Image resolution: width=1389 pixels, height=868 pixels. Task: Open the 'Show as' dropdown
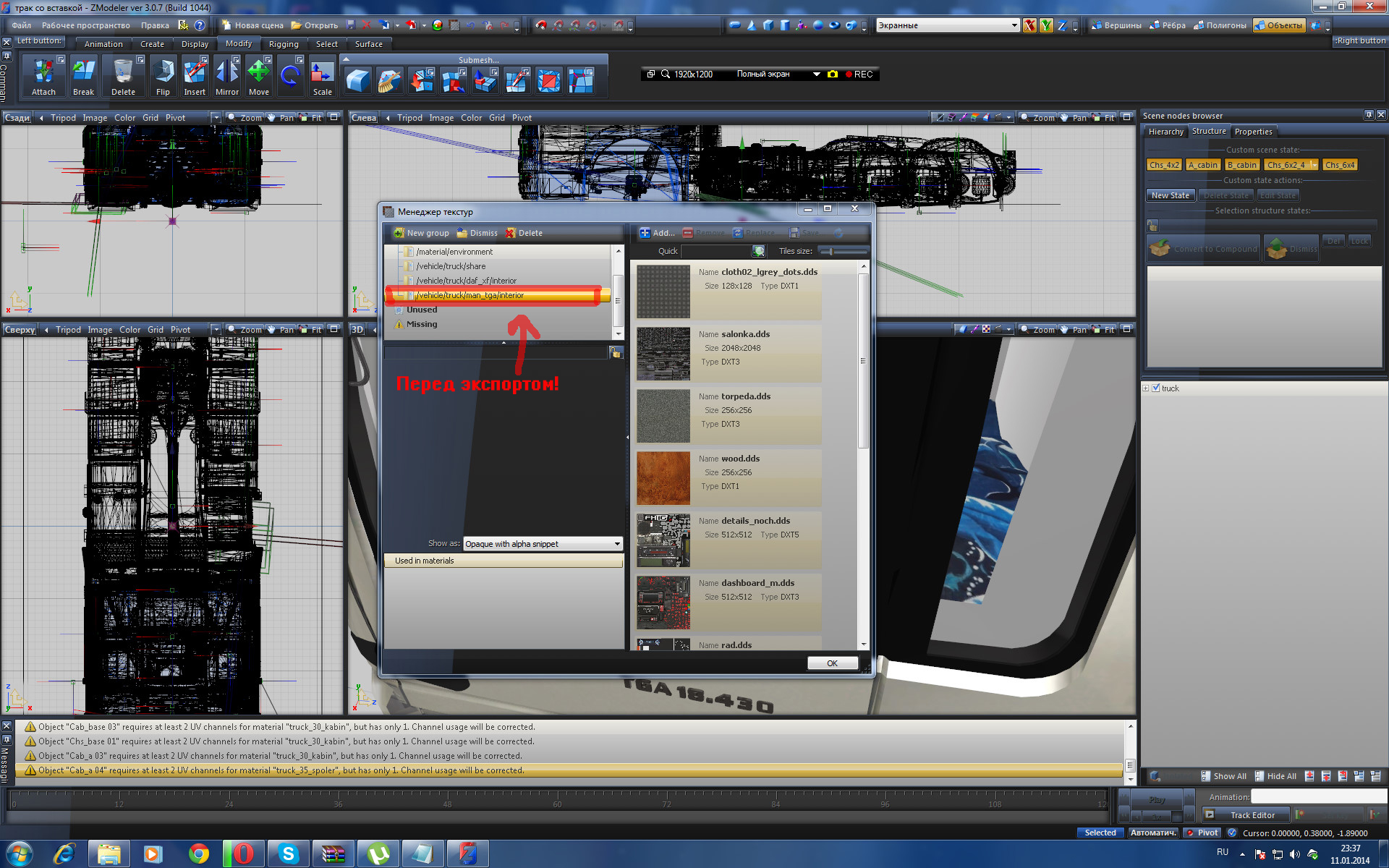[x=616, y=544]
